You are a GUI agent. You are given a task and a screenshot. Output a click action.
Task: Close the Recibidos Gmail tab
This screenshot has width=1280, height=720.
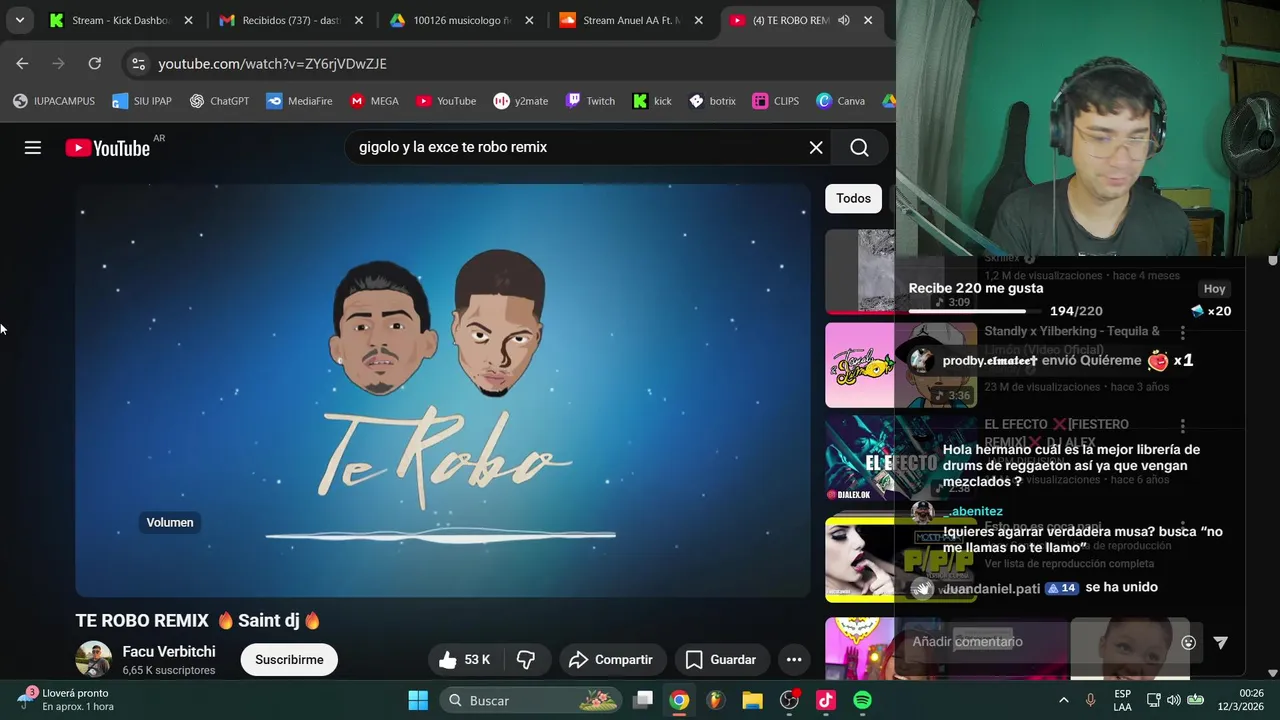pyautogui.click(x=359, y=20)
